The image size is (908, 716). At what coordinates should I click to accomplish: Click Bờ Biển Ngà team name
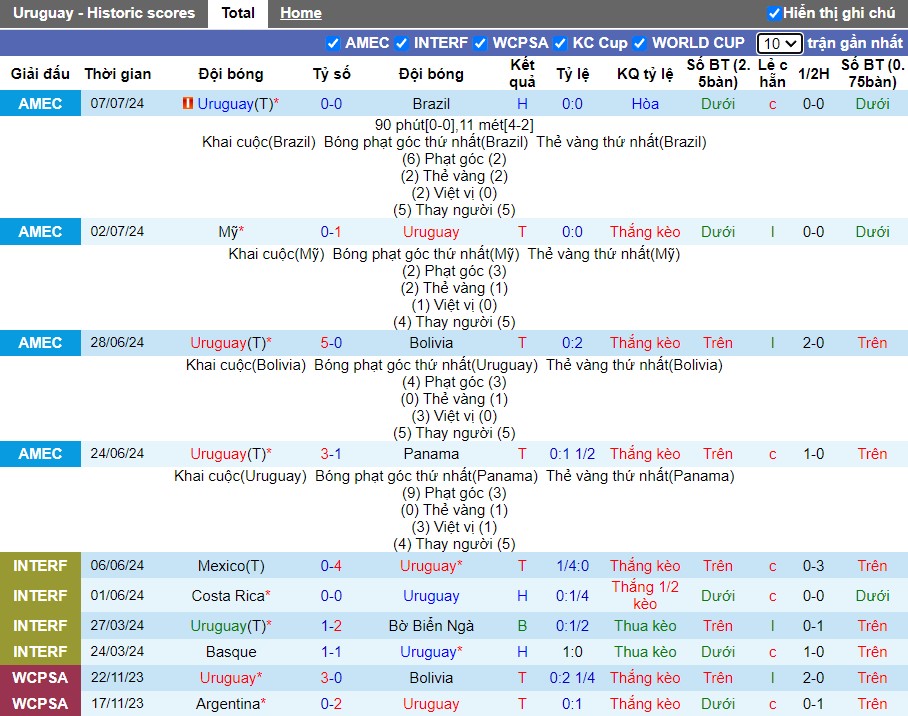tap(431, 626)
